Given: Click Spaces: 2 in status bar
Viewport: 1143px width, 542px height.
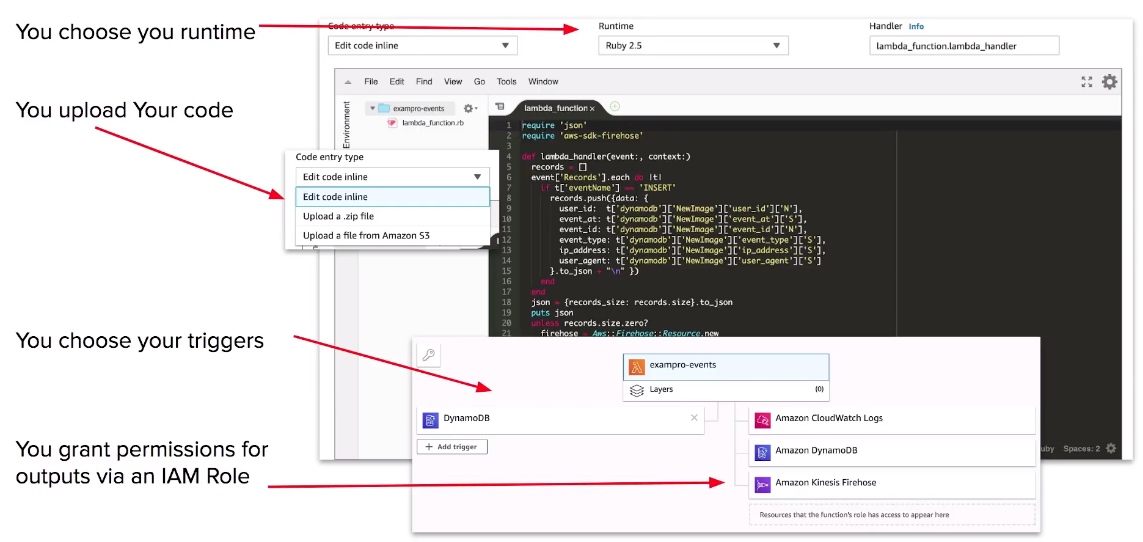Looking at the screenshot, I should (1081, 449).
